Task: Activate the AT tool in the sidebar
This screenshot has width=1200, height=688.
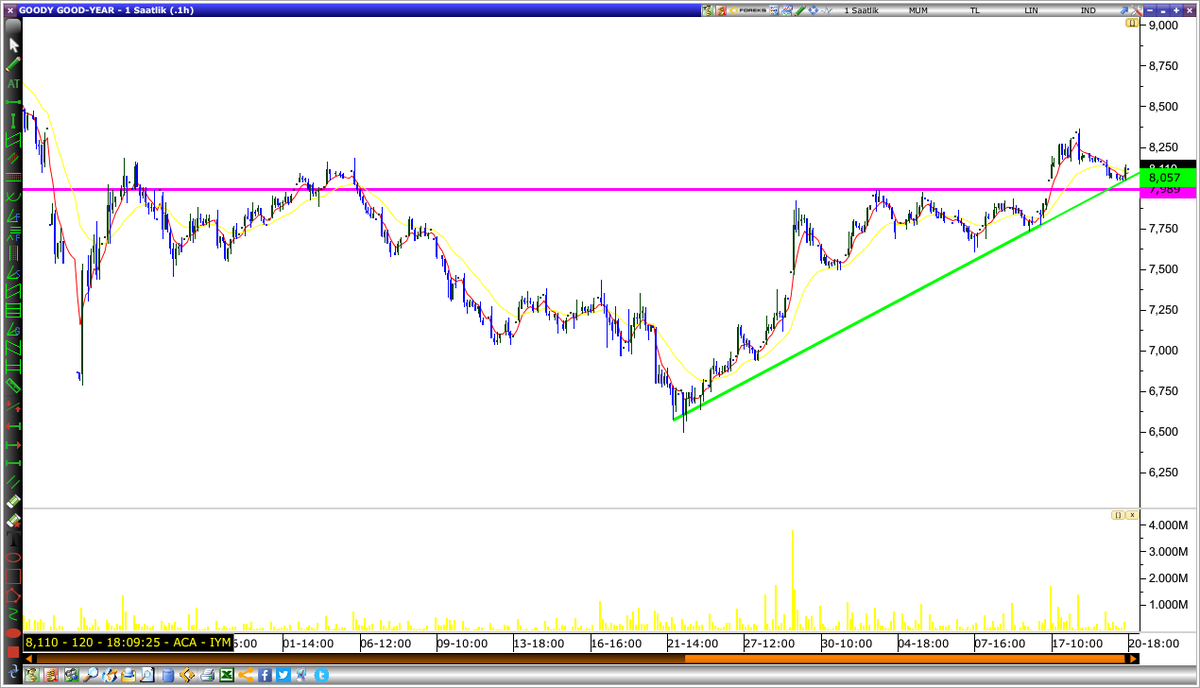Action: click(x=13, y=82)
